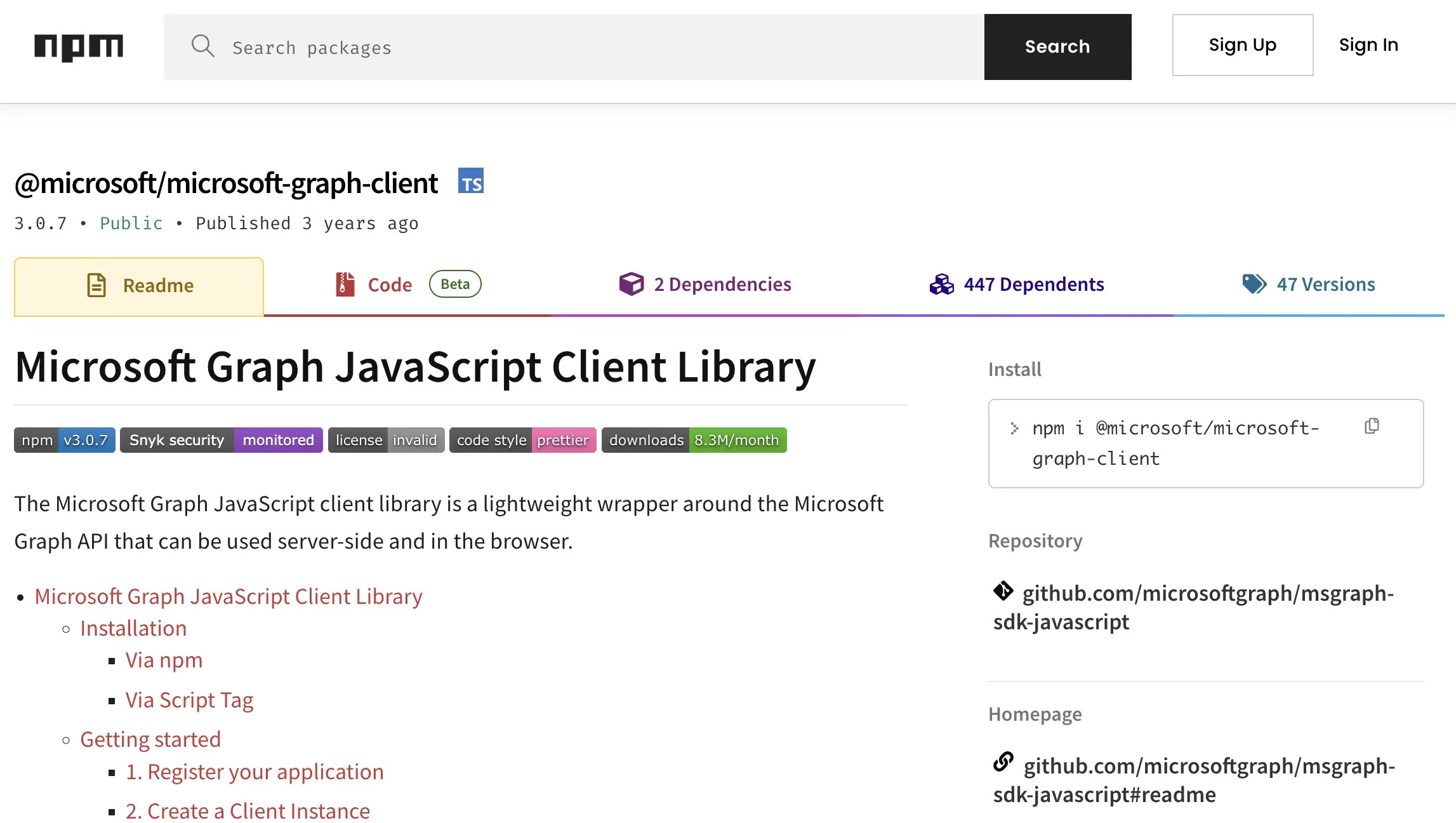
Task: Click the Repository section heading
Action: [1035, 540]
